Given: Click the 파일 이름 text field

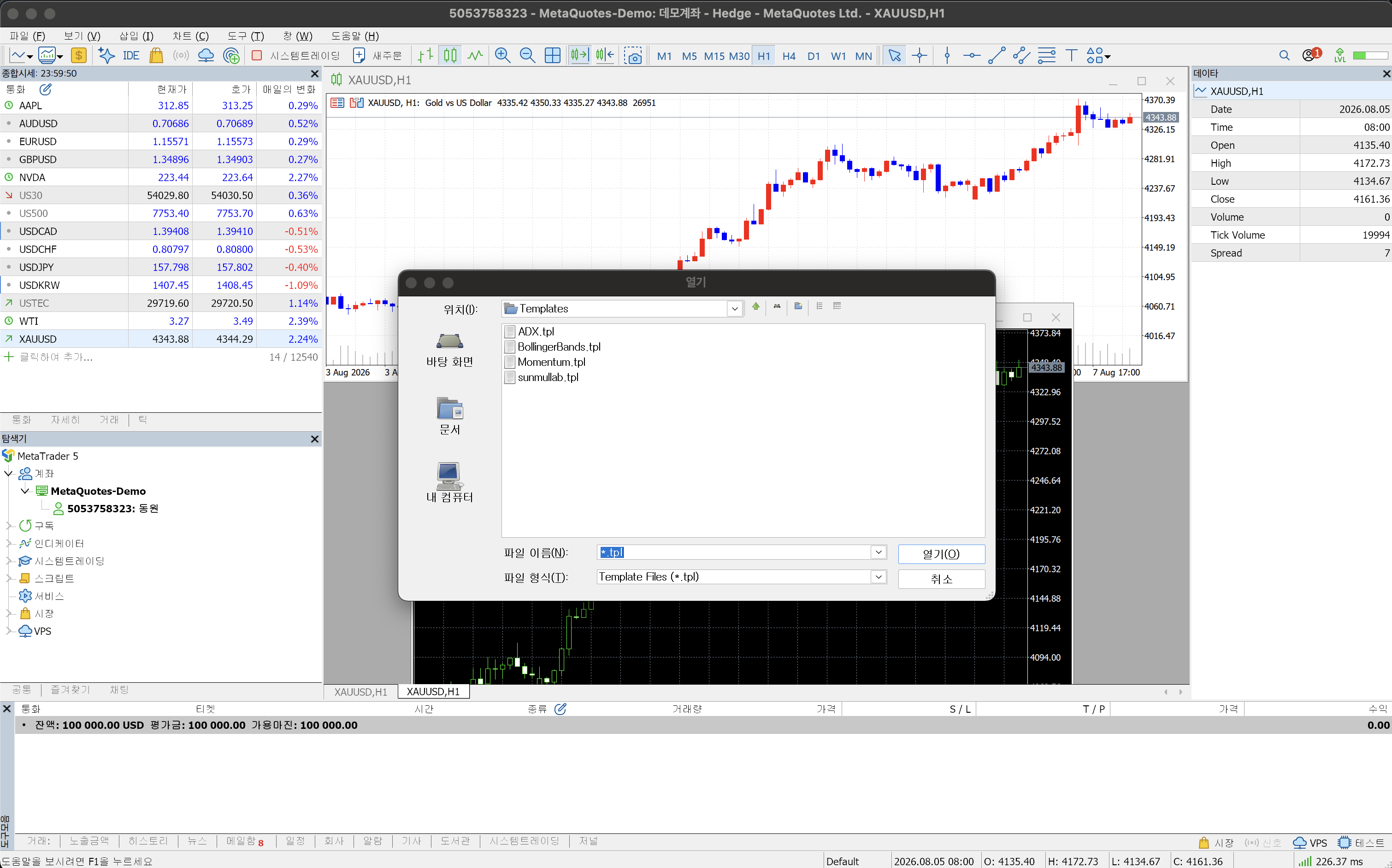Looking at the screenshot, I should 734,552.
